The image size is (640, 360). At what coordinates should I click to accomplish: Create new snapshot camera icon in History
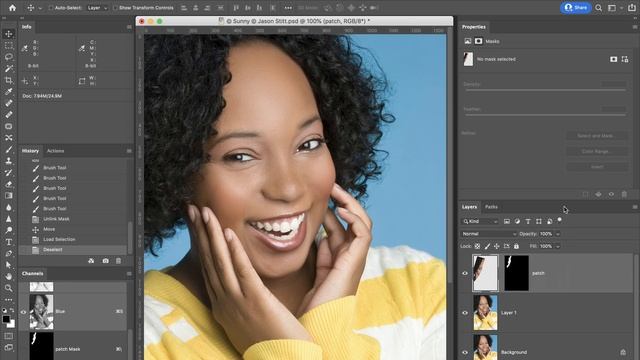(x=106, y=261)
